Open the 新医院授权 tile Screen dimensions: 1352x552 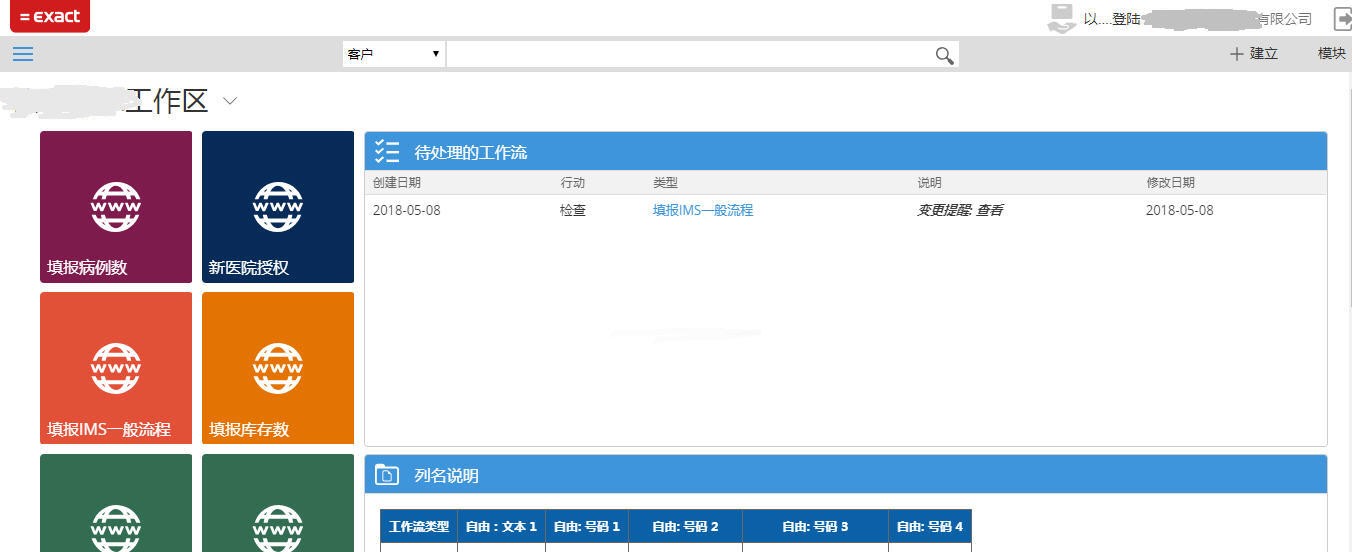pos(278,207)
